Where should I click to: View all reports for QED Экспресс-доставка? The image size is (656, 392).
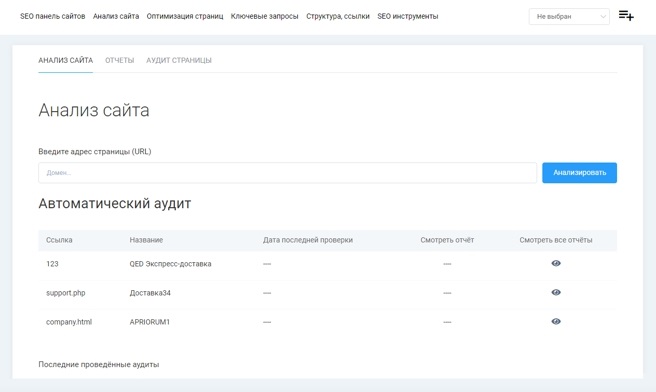(x=556, y=263)
